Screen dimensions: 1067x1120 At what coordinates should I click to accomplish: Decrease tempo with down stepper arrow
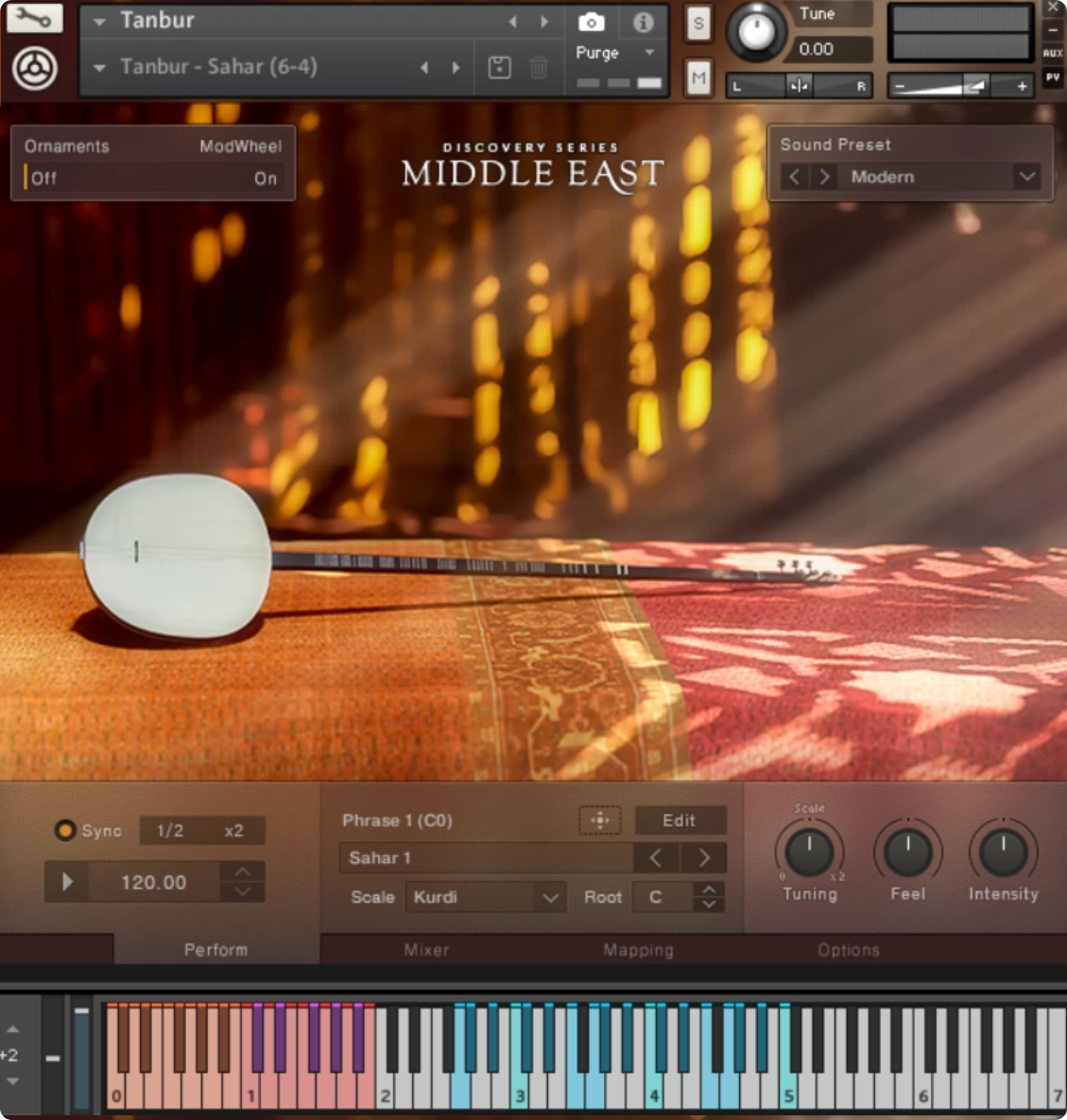[x=243, y=891]
